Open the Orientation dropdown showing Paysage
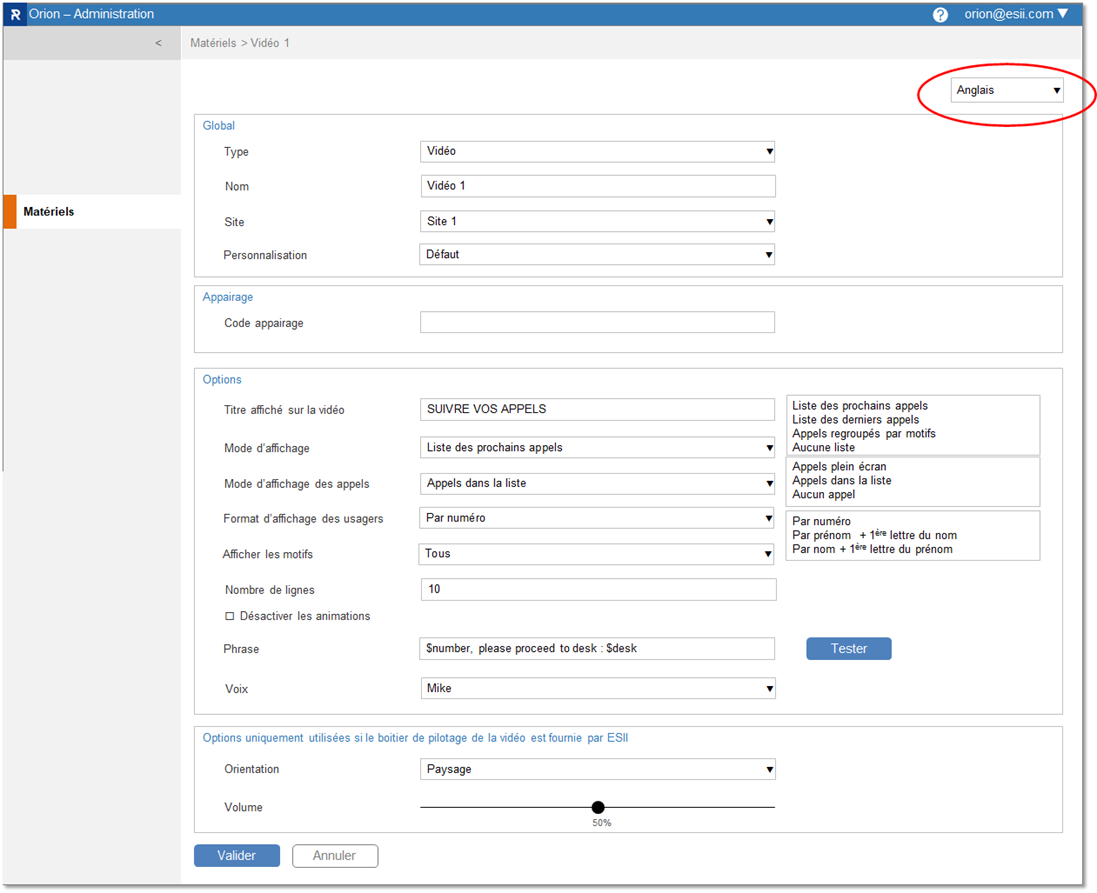The width and height of the screenshot is (1097, 893). (597, 769)
